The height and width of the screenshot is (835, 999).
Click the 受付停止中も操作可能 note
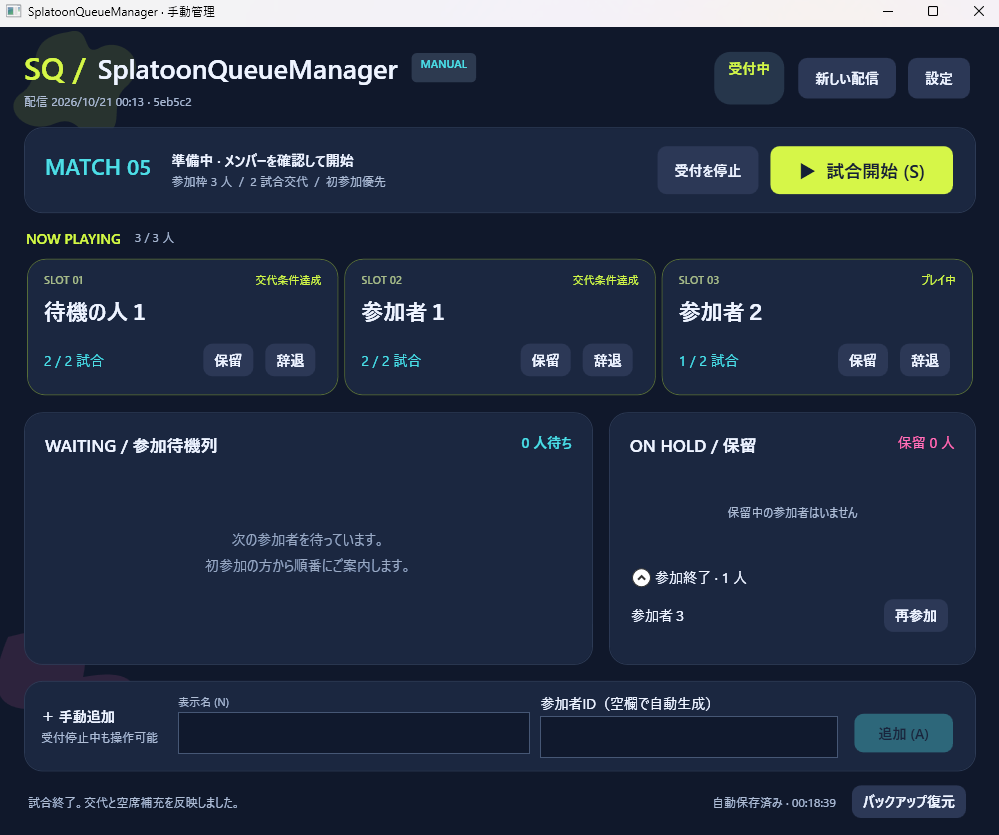tap(99, 738)
